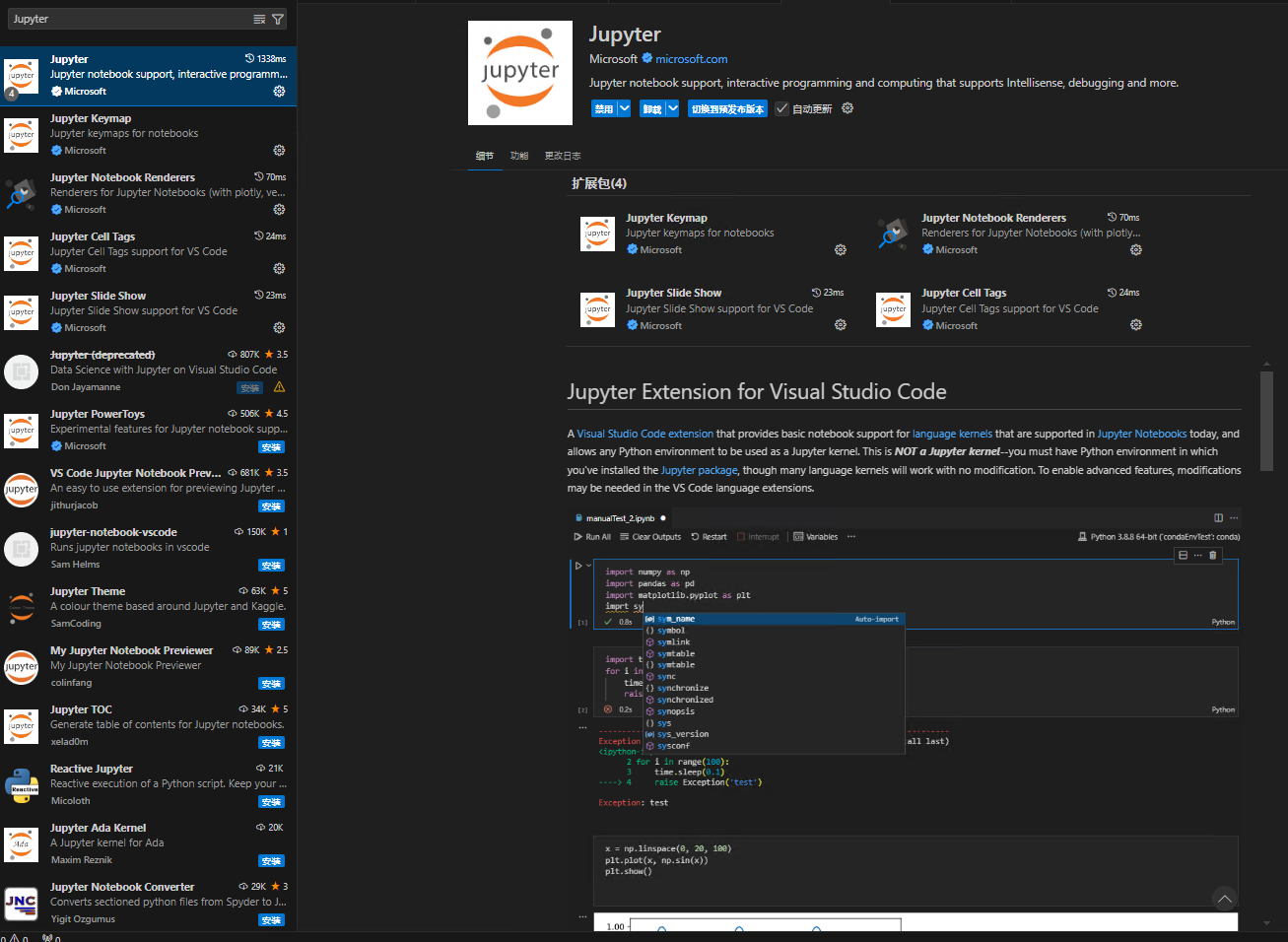The image size is (1288, 942).
Task: Click the README notebook demo screenshot
Action: coord(905,719)
